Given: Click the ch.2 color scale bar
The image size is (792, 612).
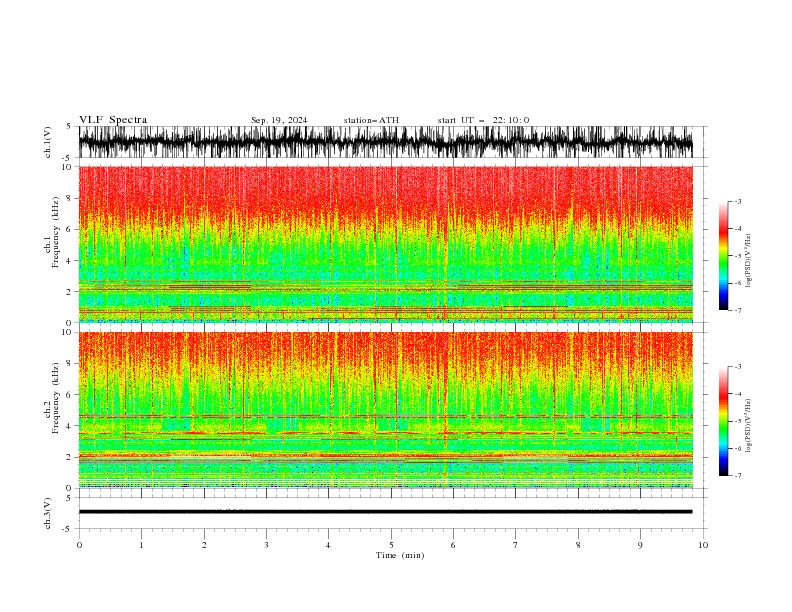Looking at the screenshot, I should [724, 421].
